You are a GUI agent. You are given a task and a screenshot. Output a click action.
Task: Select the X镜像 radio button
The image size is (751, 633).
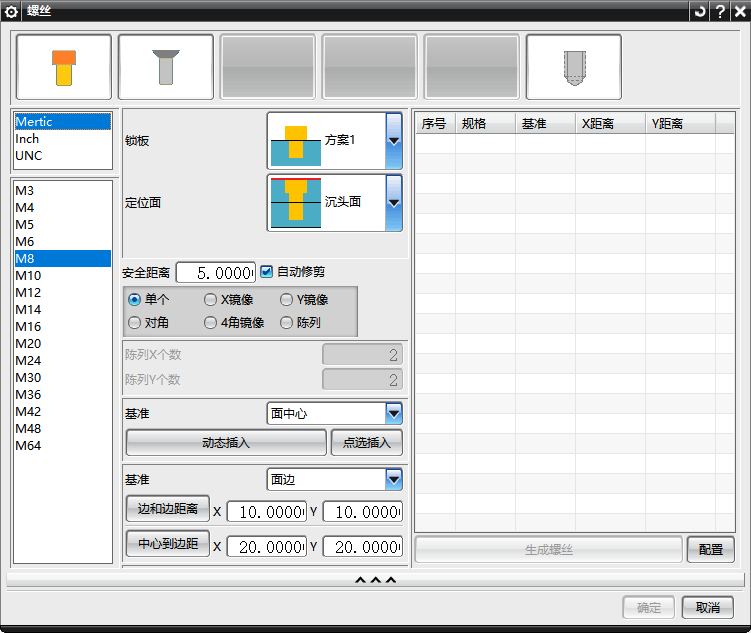point(210,300)
